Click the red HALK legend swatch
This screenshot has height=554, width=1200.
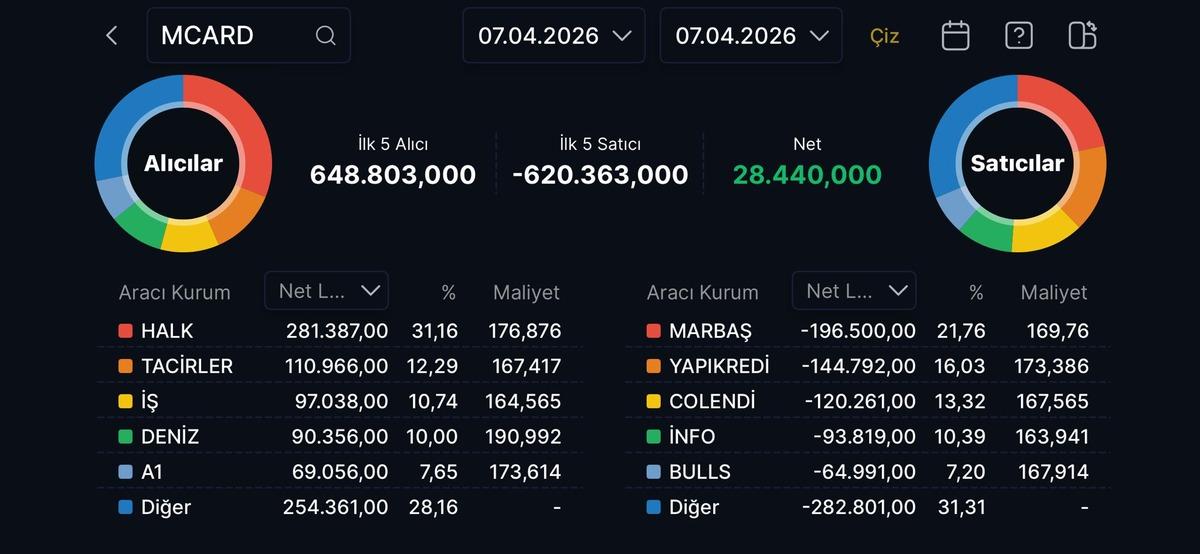[x=125, y=331]
